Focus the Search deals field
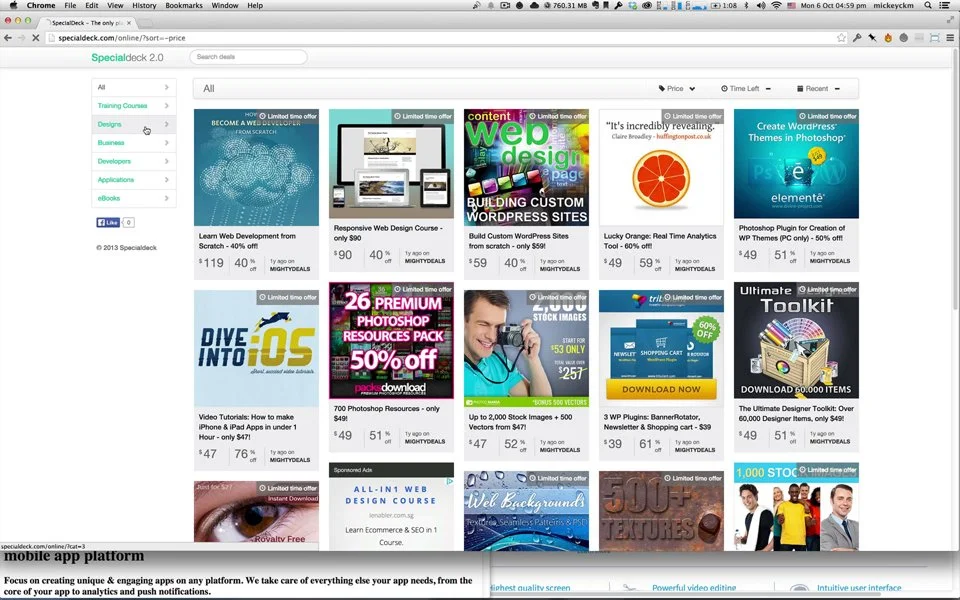Screen dimensions: 960x600 [x=248, y=57]
